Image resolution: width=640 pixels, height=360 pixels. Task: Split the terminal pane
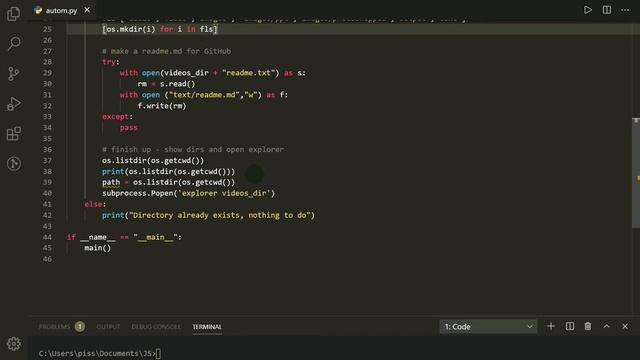[570, 326]
